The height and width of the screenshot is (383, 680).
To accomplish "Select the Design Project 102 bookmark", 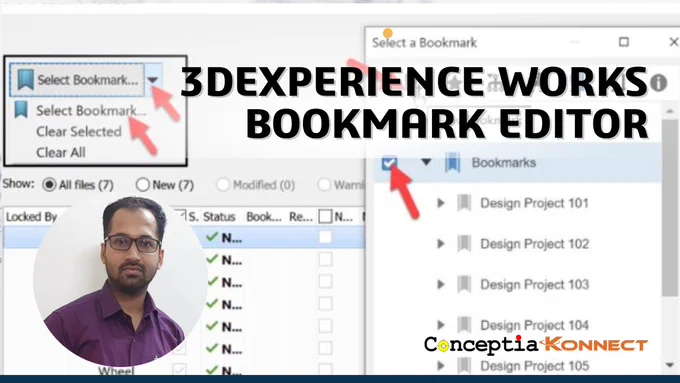I will coord(534,244).
